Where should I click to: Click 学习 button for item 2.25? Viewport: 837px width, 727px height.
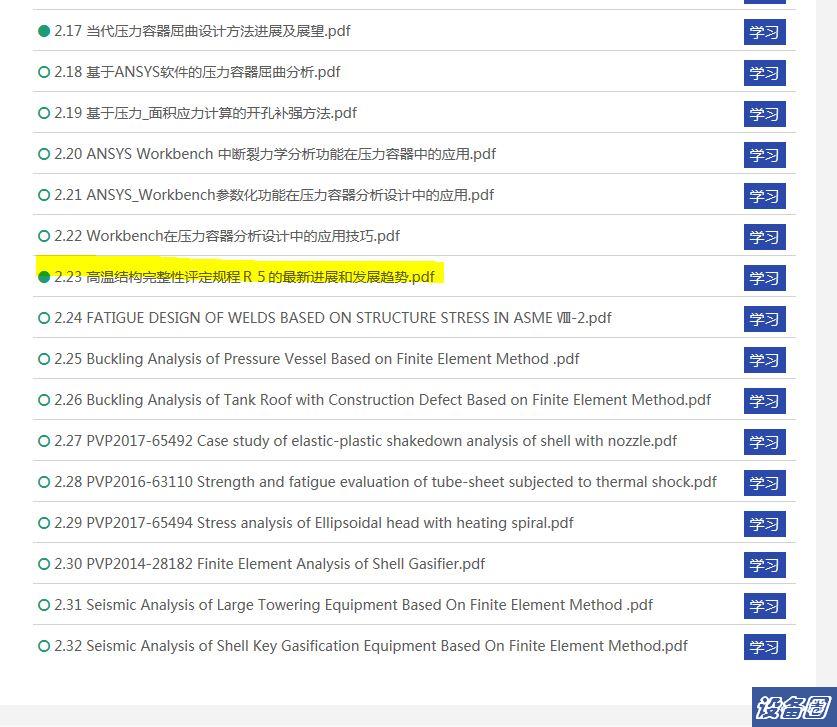tap(764, 360)
